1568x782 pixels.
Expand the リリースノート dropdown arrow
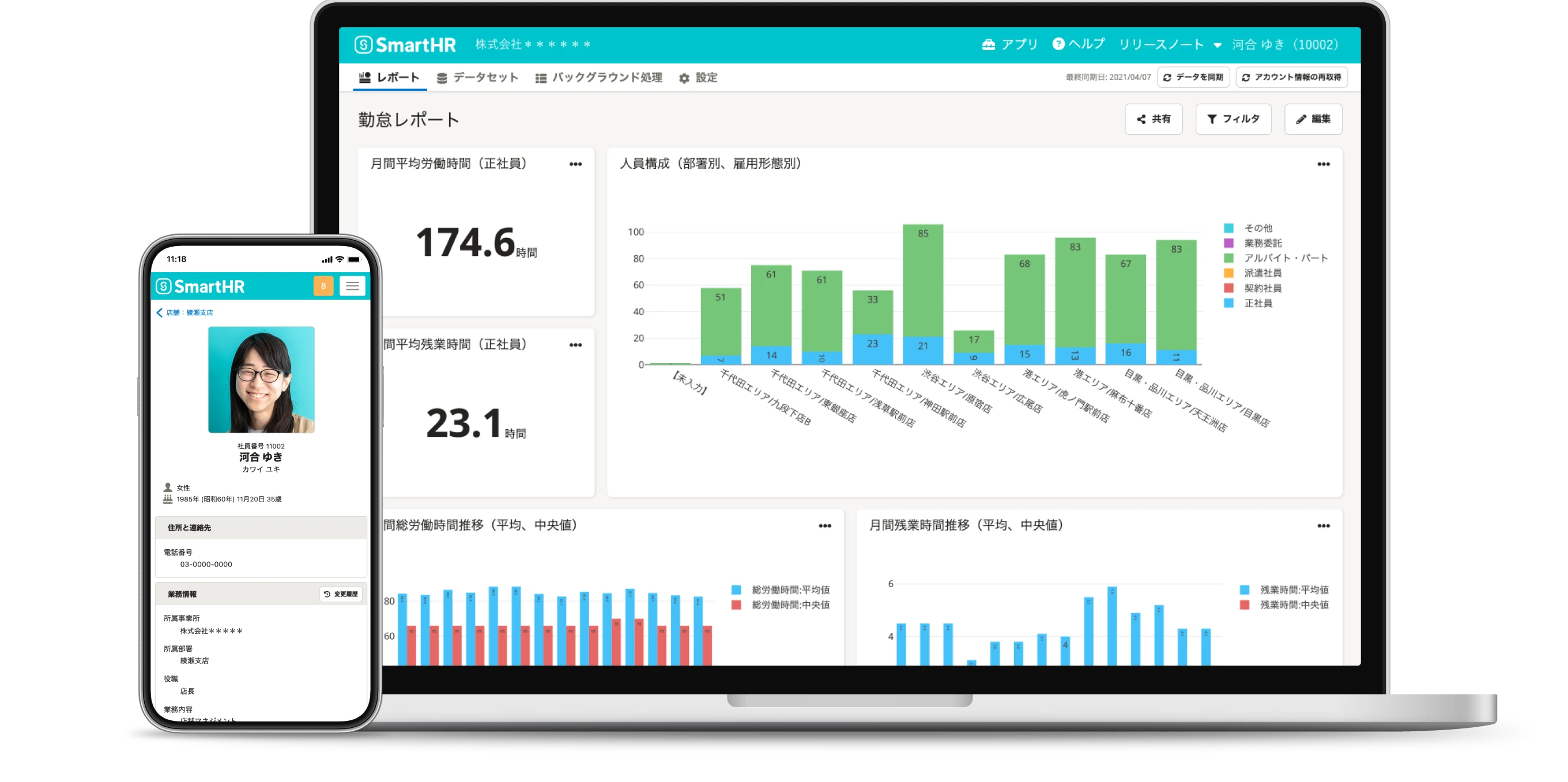click(1217, 45)
